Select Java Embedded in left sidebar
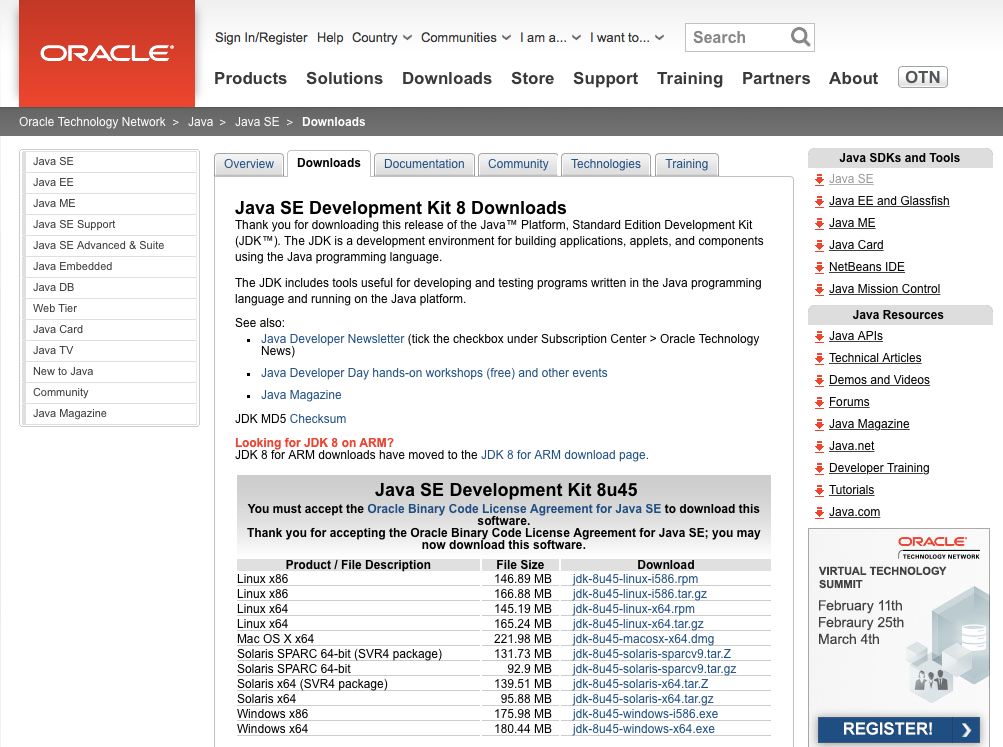 [109, 267]
